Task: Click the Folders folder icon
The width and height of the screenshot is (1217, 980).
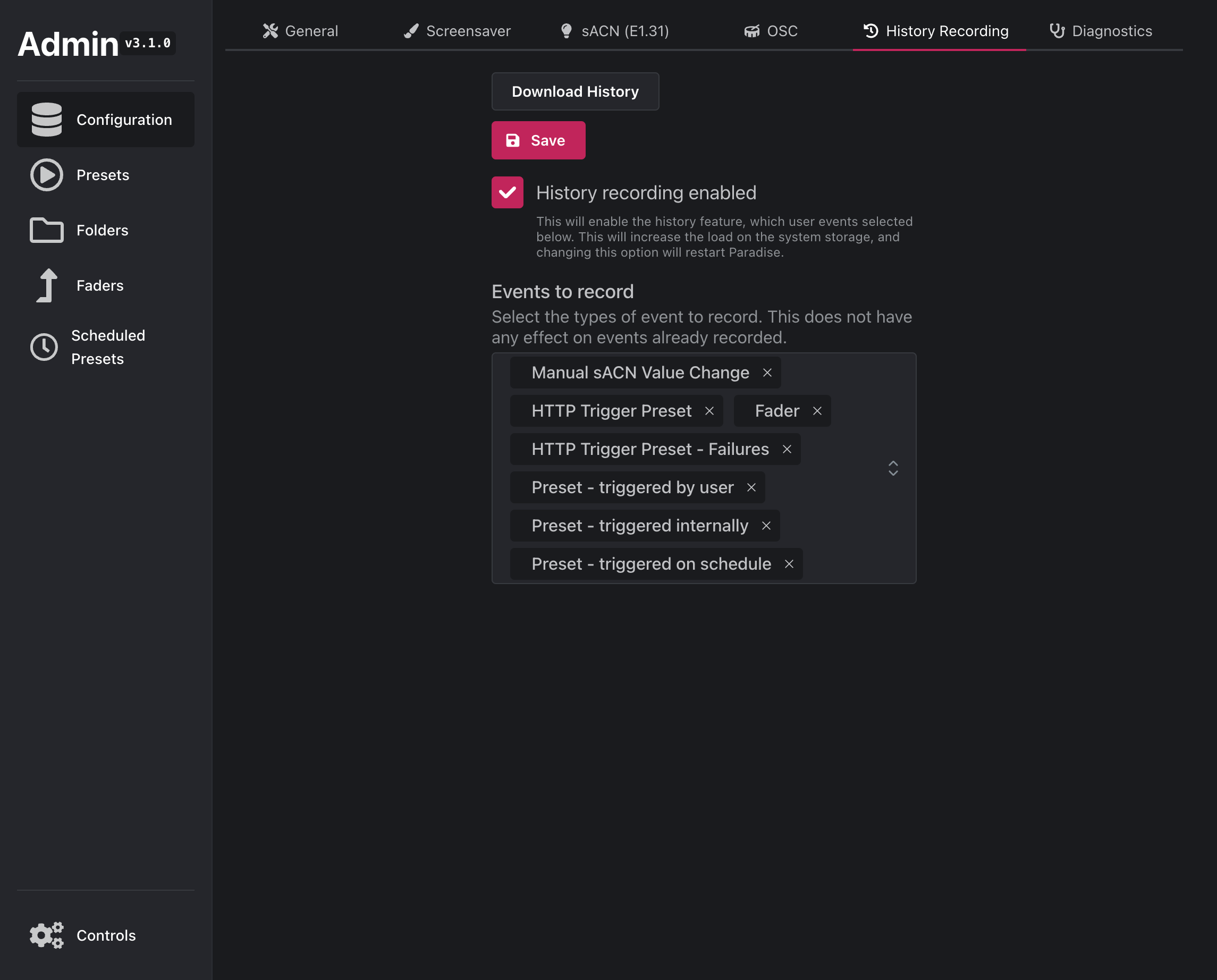Action: click(47, 230)
